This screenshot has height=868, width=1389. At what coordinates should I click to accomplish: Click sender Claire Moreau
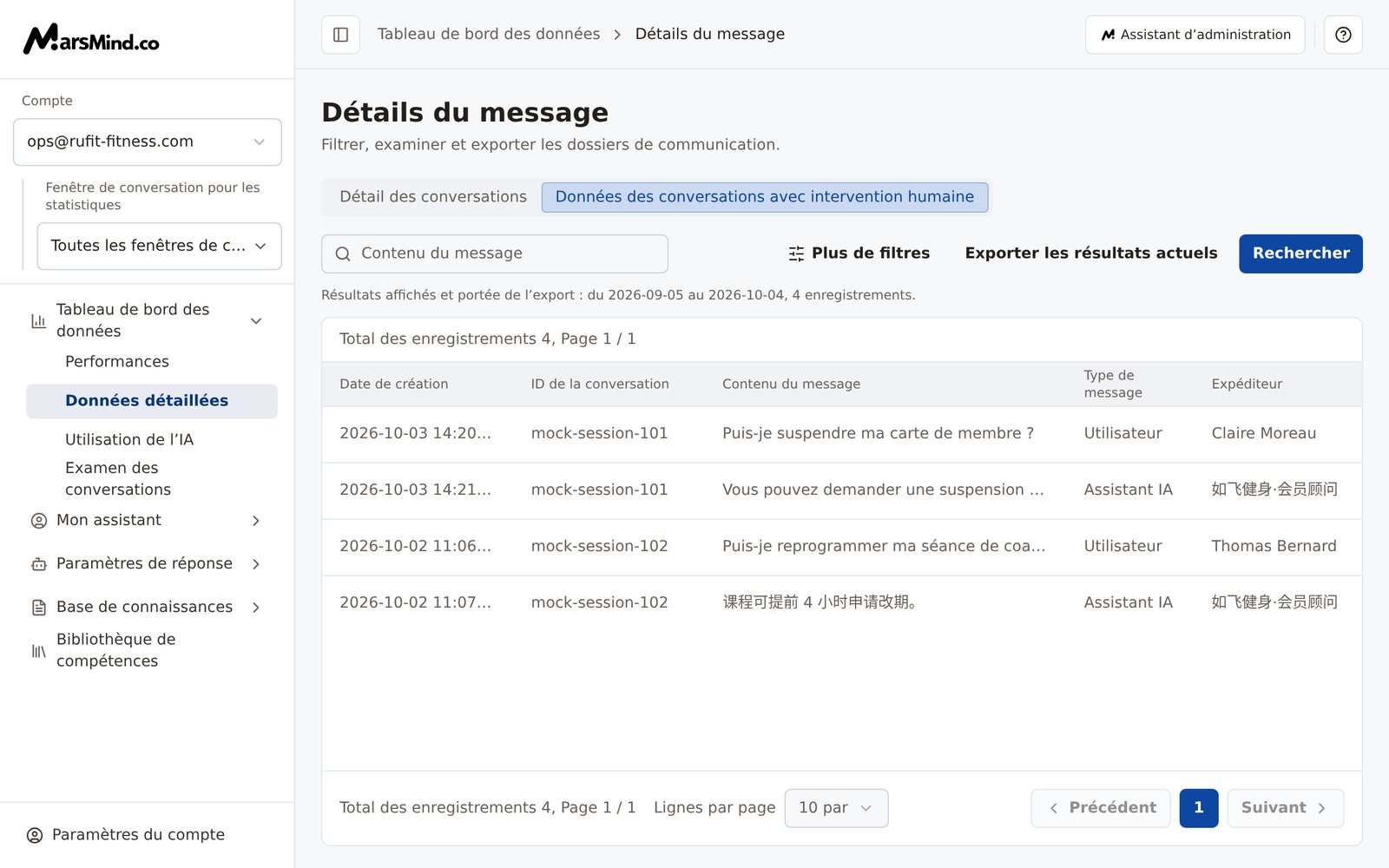1264,433
